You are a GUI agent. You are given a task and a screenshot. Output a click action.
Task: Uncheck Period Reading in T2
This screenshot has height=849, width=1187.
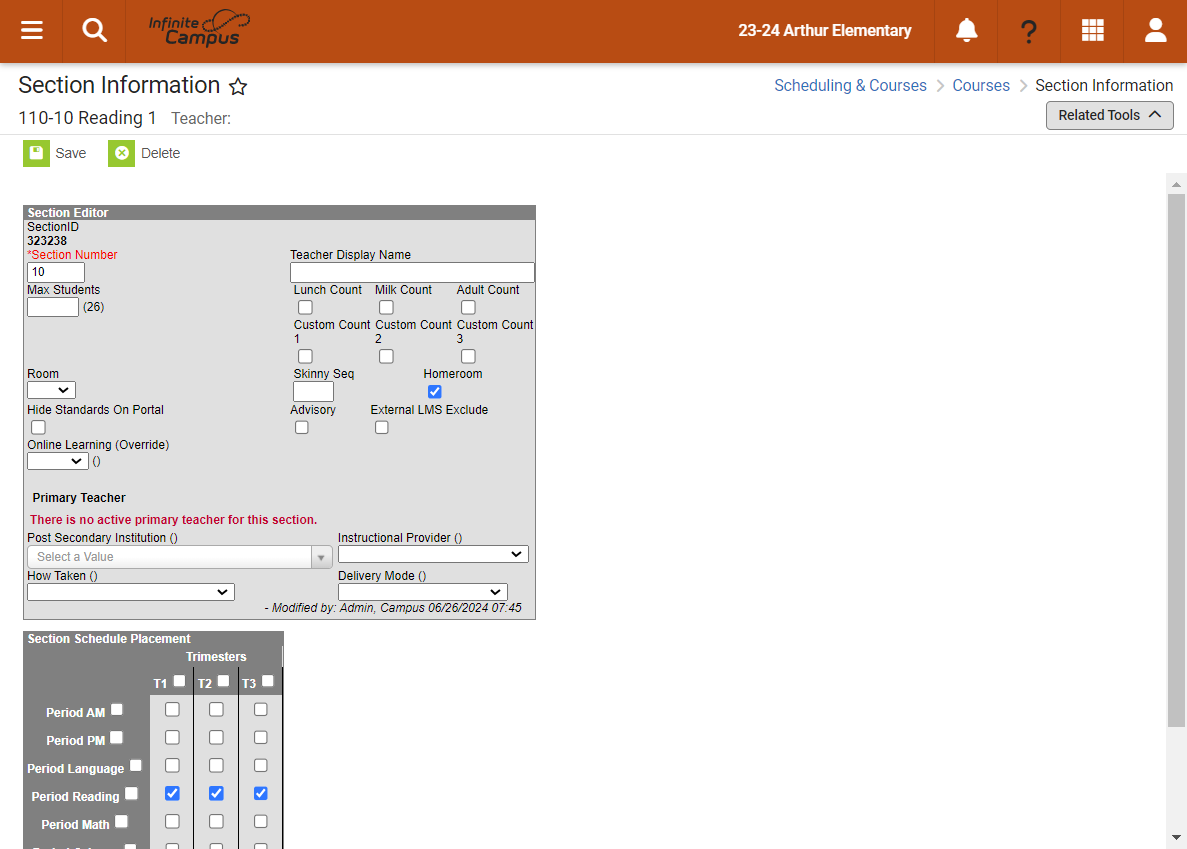pos(217,794)
